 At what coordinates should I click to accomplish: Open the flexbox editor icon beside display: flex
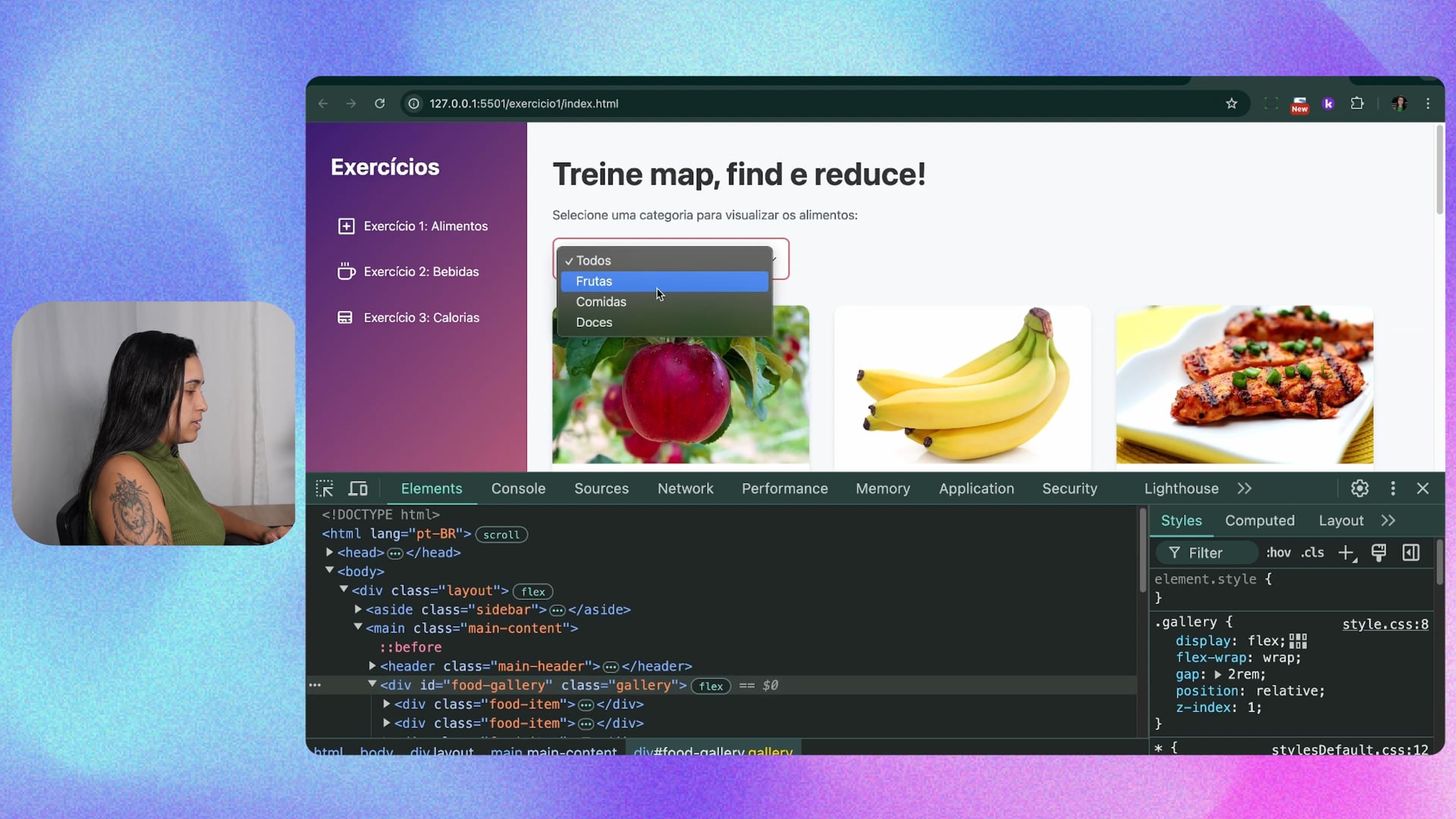tap(1298, 642)
